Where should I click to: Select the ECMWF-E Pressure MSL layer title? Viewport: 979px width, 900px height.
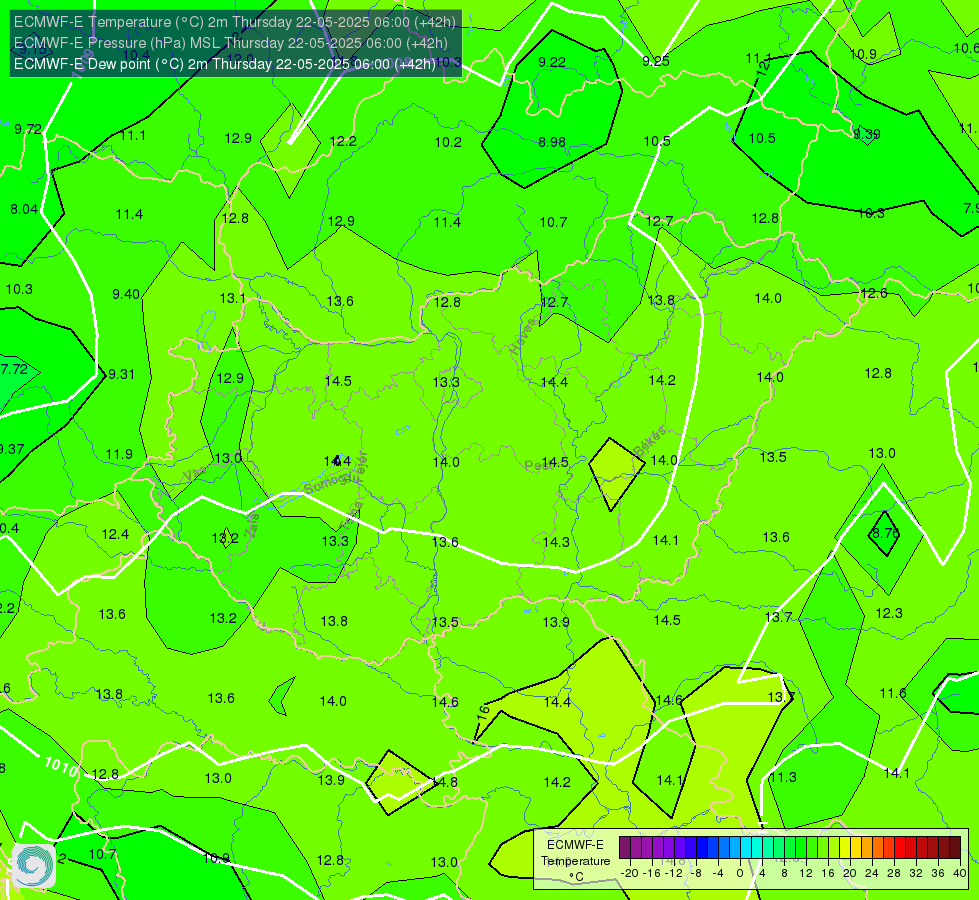point(230,43)
